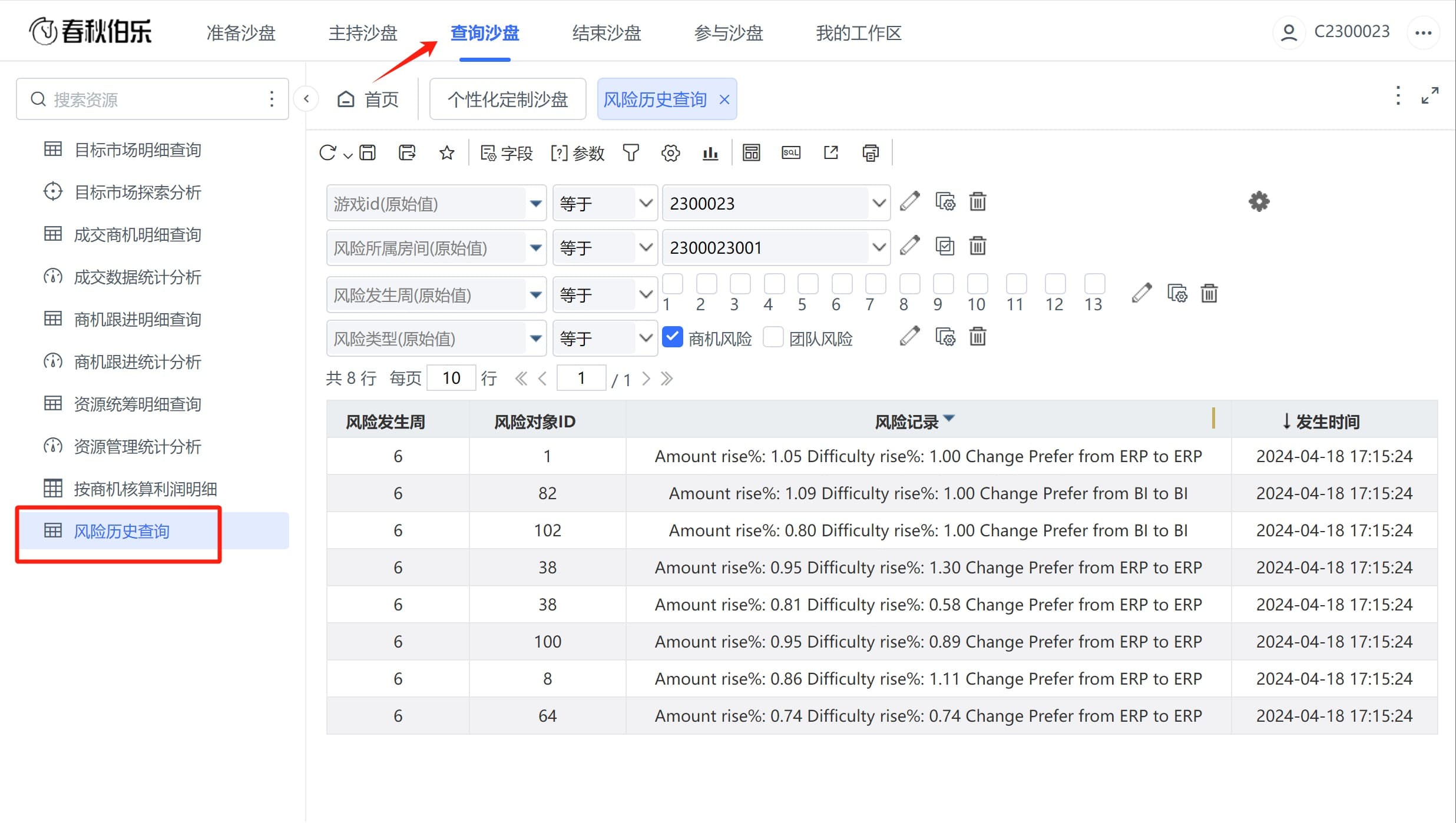Open the 风险类型(原始值) field dropdown
The width and height of the screenshot is (1456, 823).
coord(436,339)
